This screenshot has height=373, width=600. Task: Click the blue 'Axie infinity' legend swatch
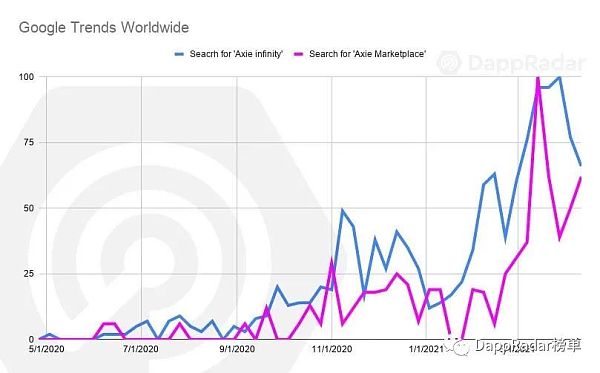[179, 54]
